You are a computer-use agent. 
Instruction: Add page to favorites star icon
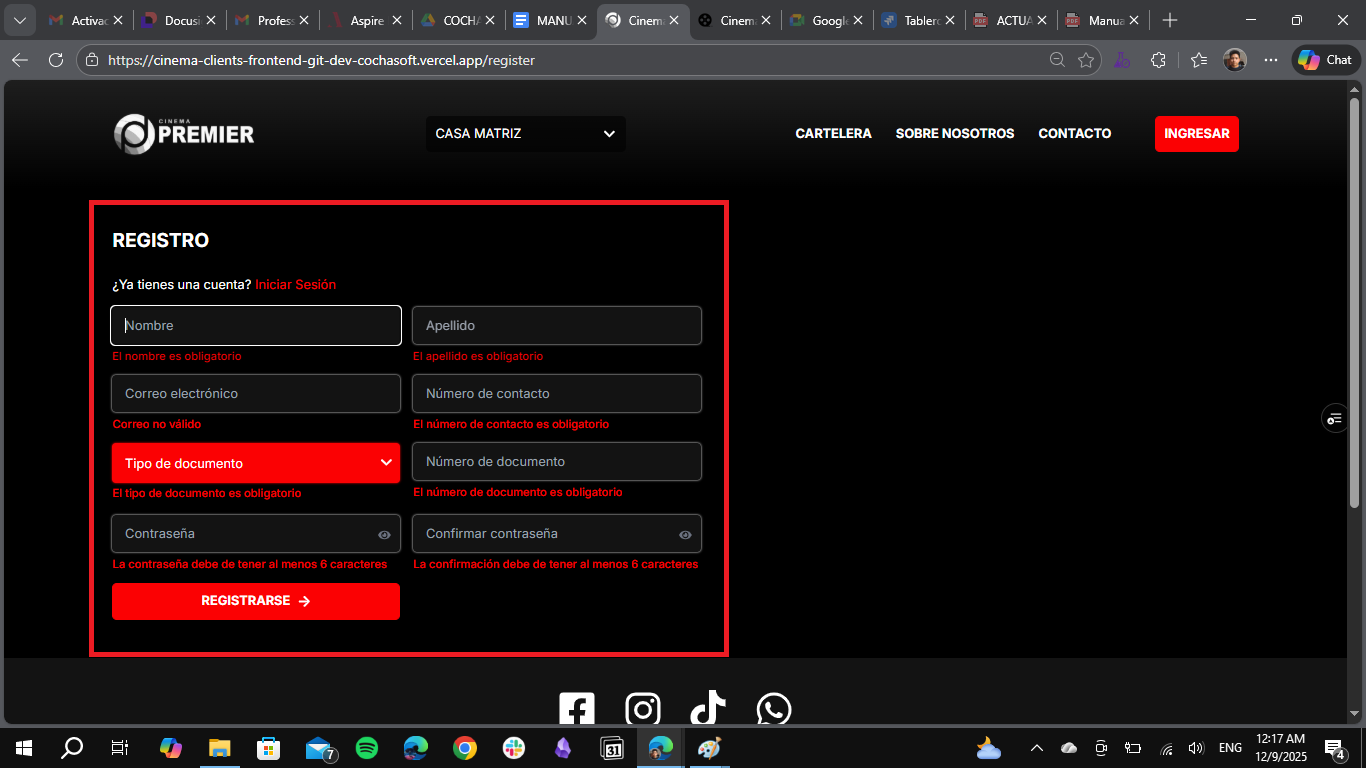[1086, 60]
